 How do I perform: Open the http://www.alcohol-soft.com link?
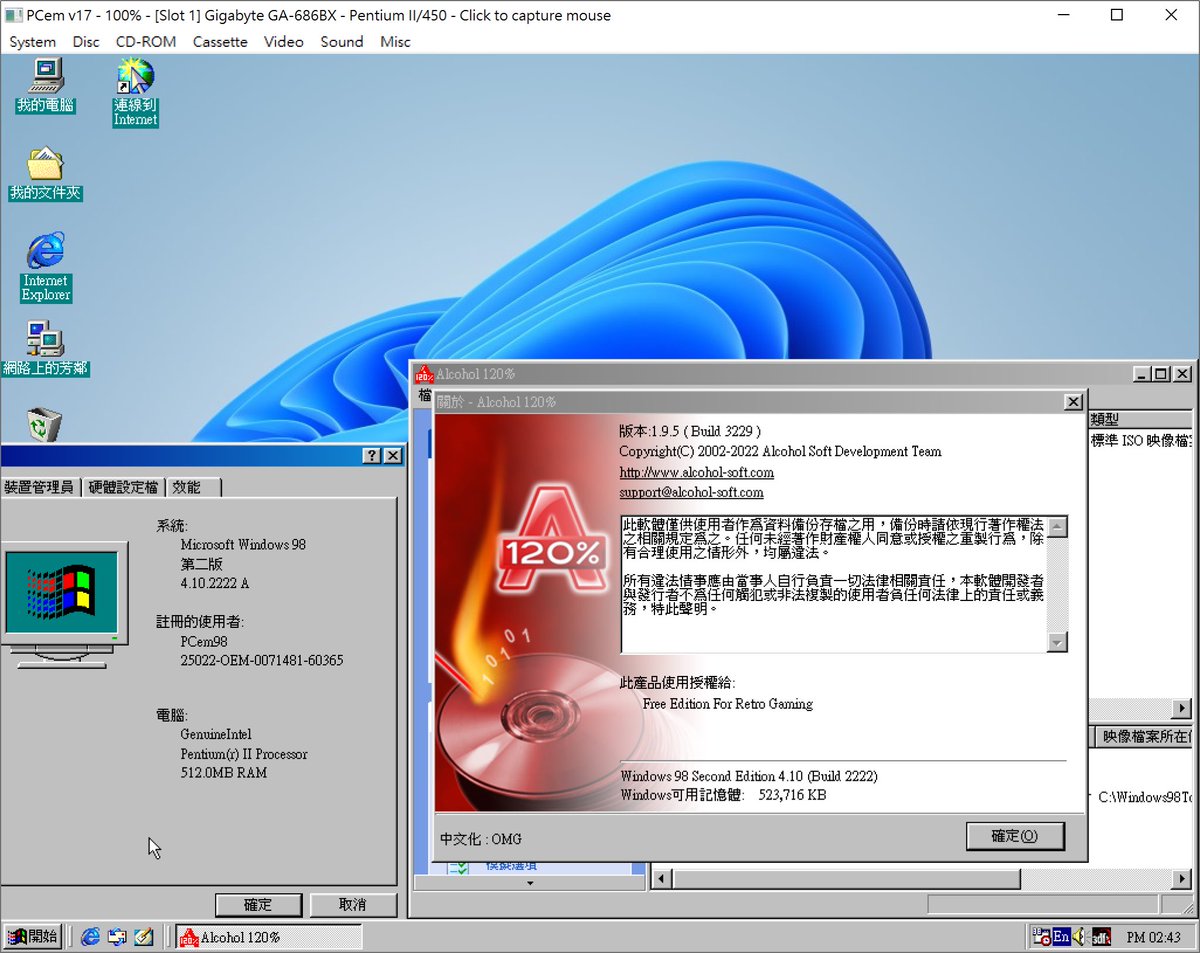click(696, 472)
